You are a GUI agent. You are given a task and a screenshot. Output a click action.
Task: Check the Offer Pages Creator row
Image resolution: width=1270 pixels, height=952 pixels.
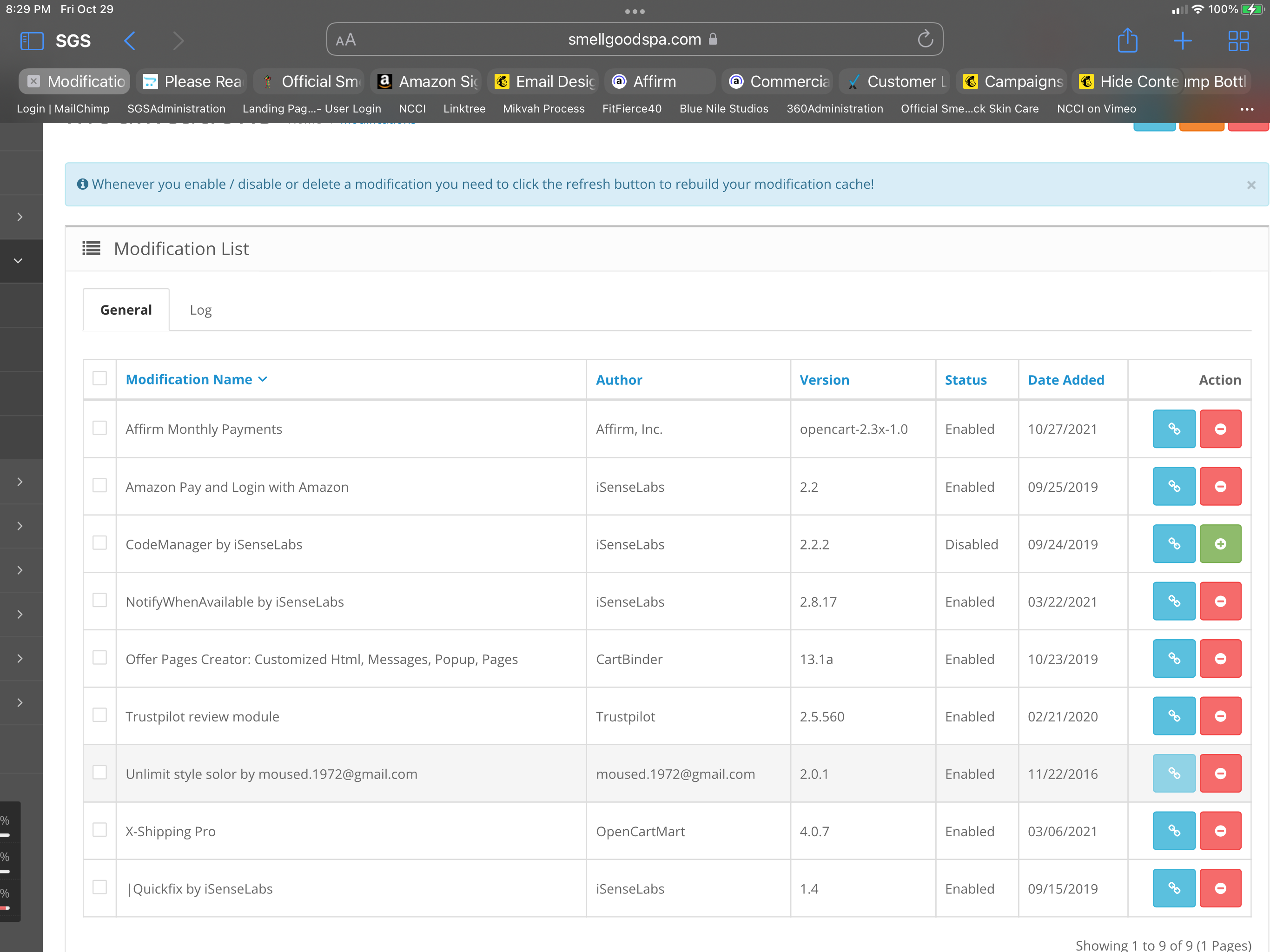[100, 657]
